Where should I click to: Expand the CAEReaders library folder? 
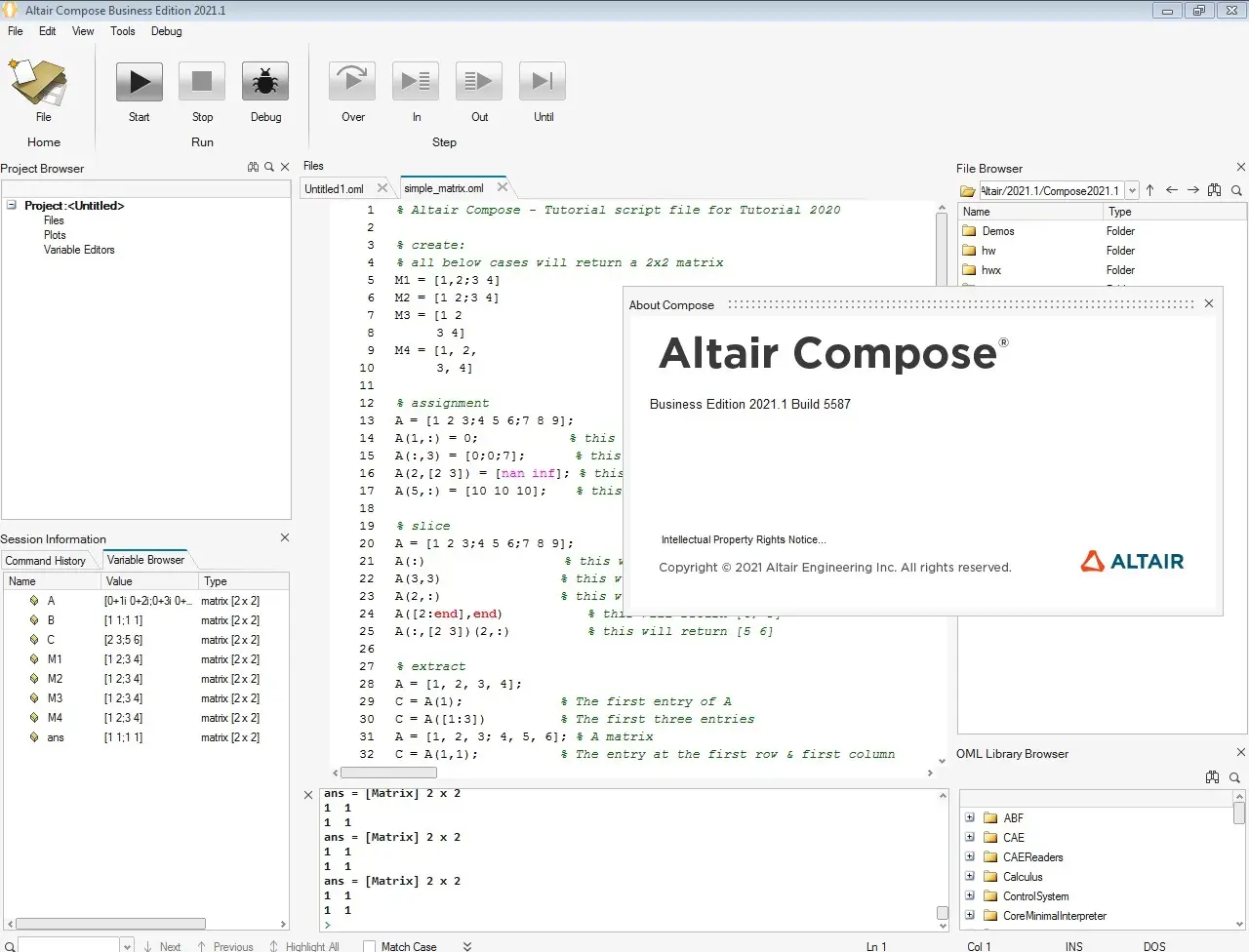tap(970, 856)
